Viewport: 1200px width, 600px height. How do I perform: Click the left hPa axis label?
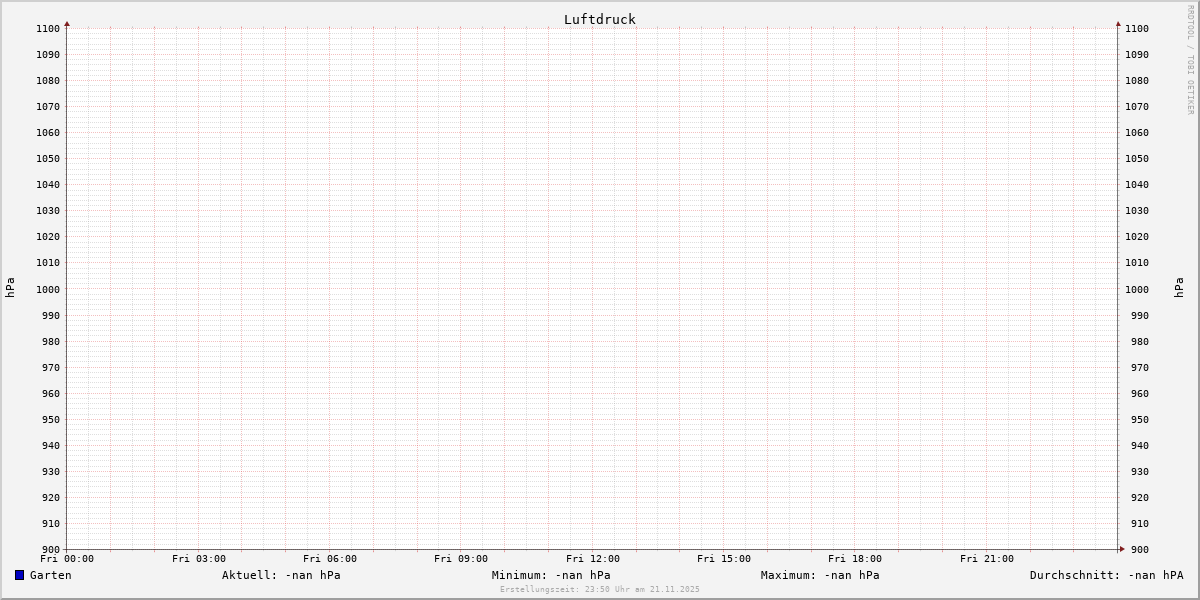(x=10, y=288)
